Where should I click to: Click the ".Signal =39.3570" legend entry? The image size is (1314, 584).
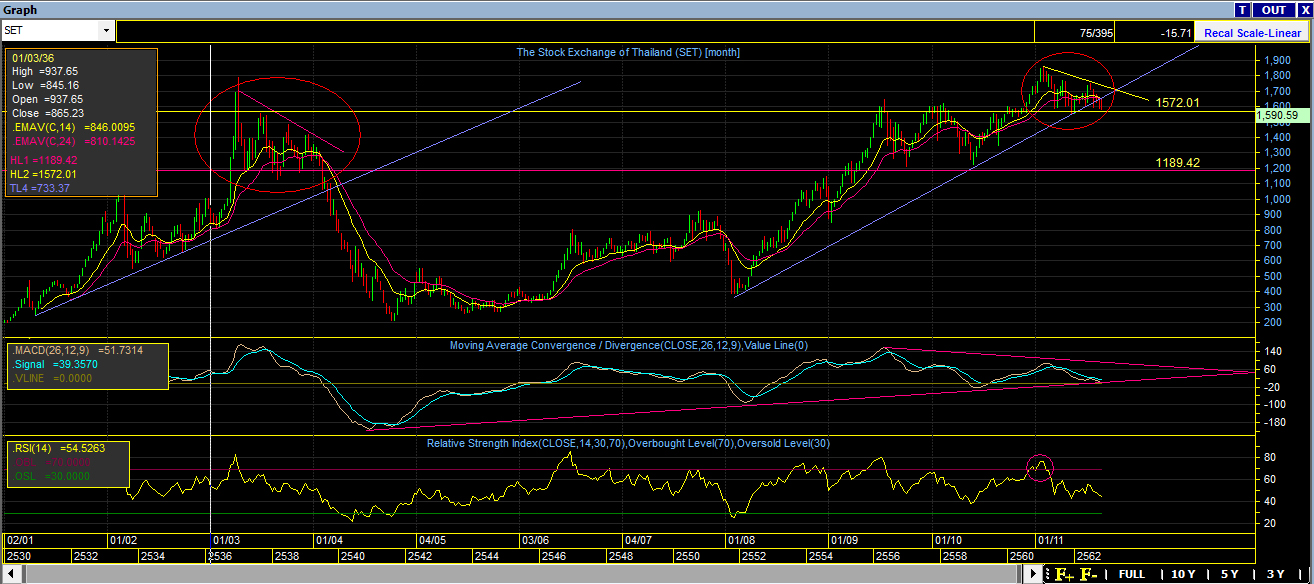pos(55,365)
